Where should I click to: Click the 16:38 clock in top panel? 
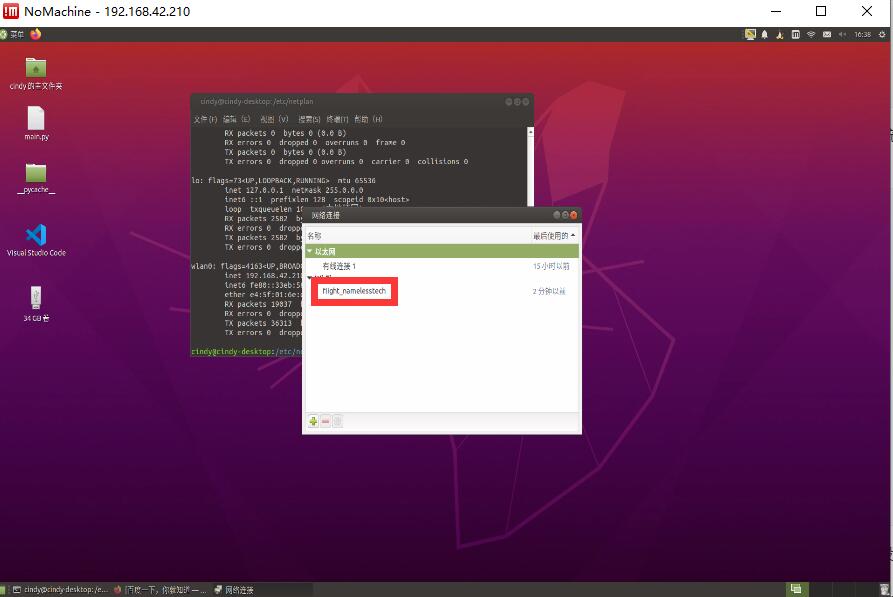point(862,34)
